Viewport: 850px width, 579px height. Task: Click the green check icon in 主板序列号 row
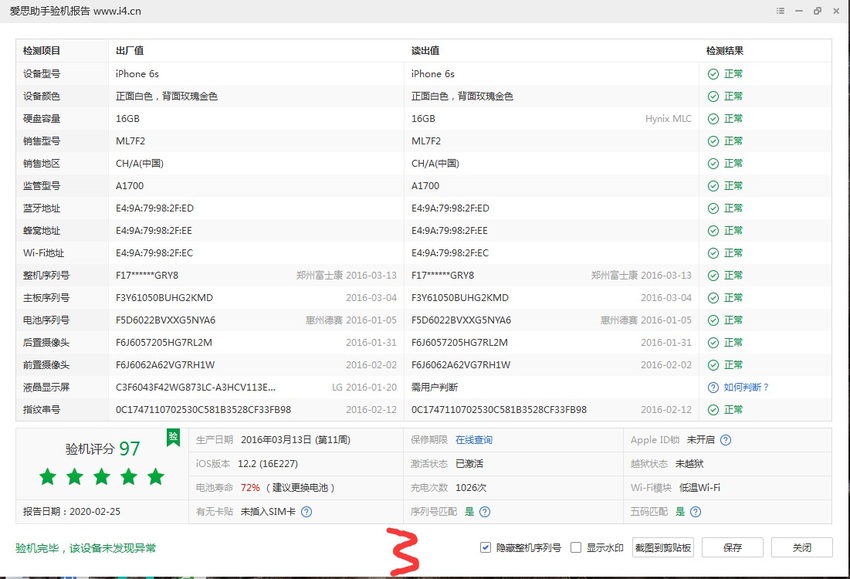[713, 298]
